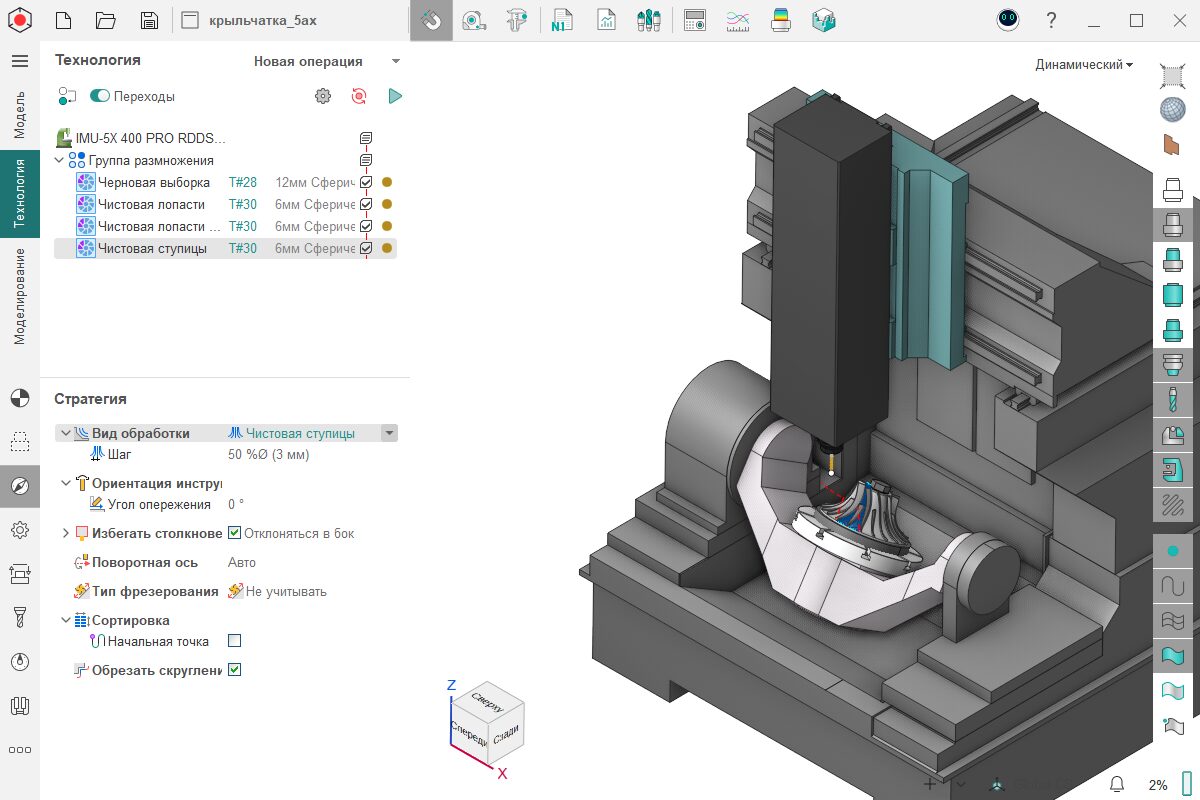The width and height of the screenshot is (1200, 800).
Task: Click the wireframe sphere view icon
Action: point(1172,109)
